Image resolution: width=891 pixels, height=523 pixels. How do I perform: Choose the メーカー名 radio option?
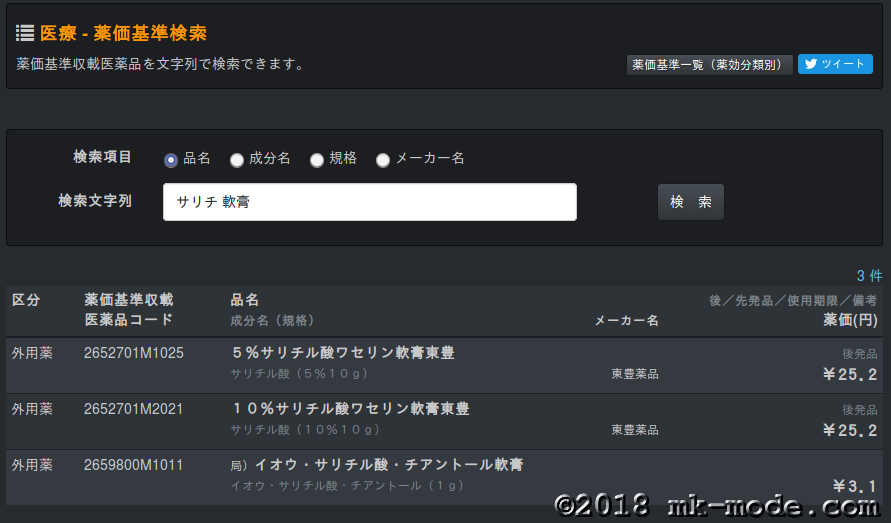(x=383, y=159)
